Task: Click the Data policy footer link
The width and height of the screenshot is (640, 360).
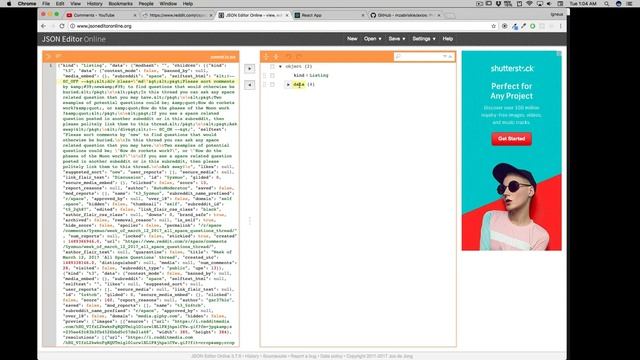Action: [331, 356]
